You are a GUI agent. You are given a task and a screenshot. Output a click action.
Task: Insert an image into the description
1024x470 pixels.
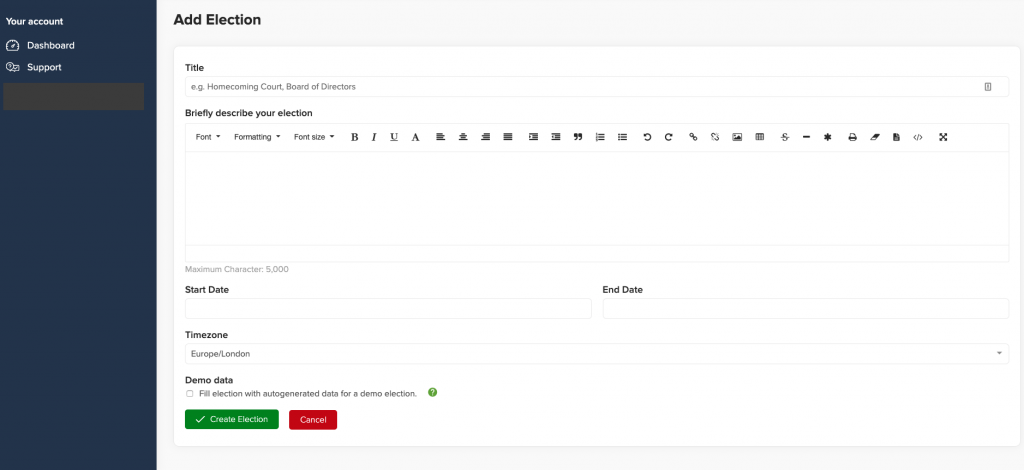737,137
